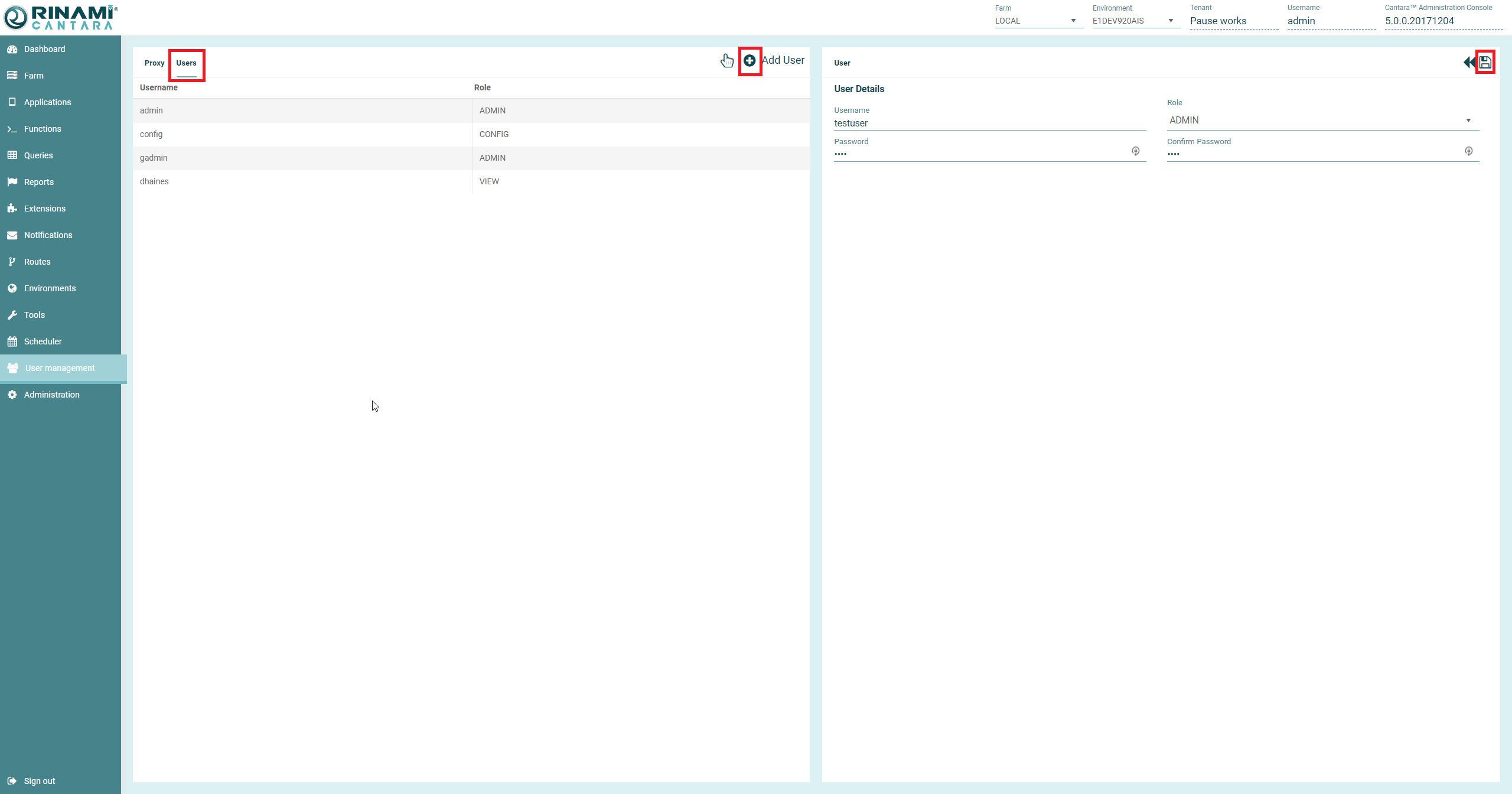Go to Notifications in sidebar
Viewport: 1512px width, 794px height.
click(48, 235)
